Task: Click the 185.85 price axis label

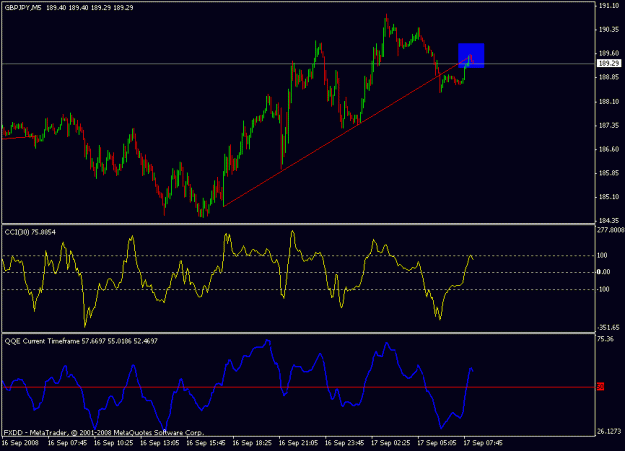Action: tap(609, 173)
